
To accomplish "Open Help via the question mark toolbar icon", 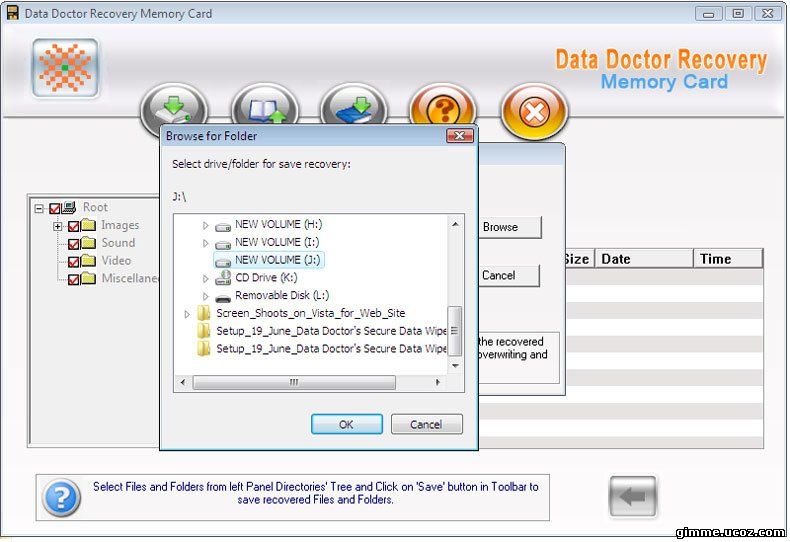I will coord(443,106).
